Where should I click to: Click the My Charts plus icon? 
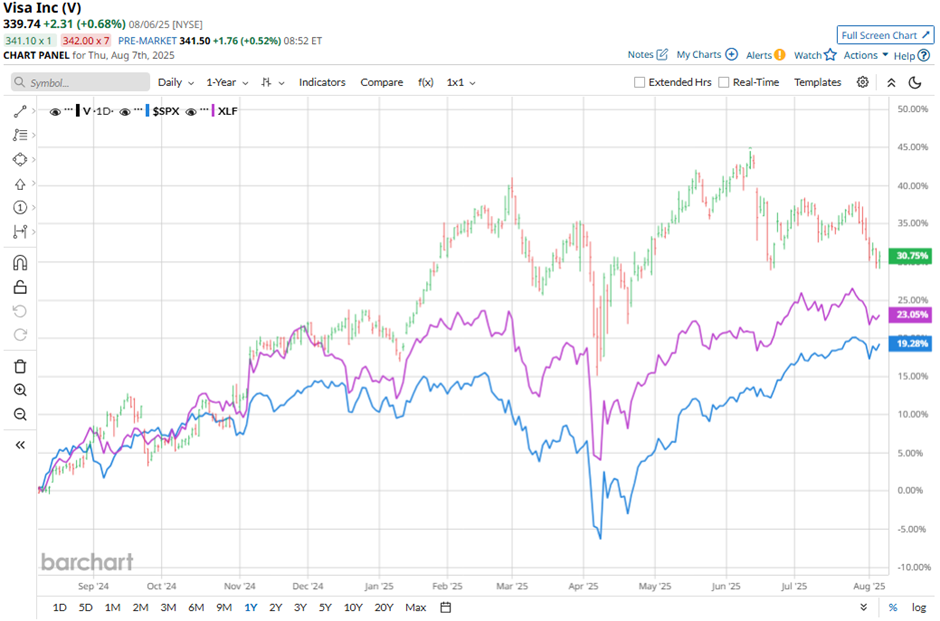click(x=731, y=55)
